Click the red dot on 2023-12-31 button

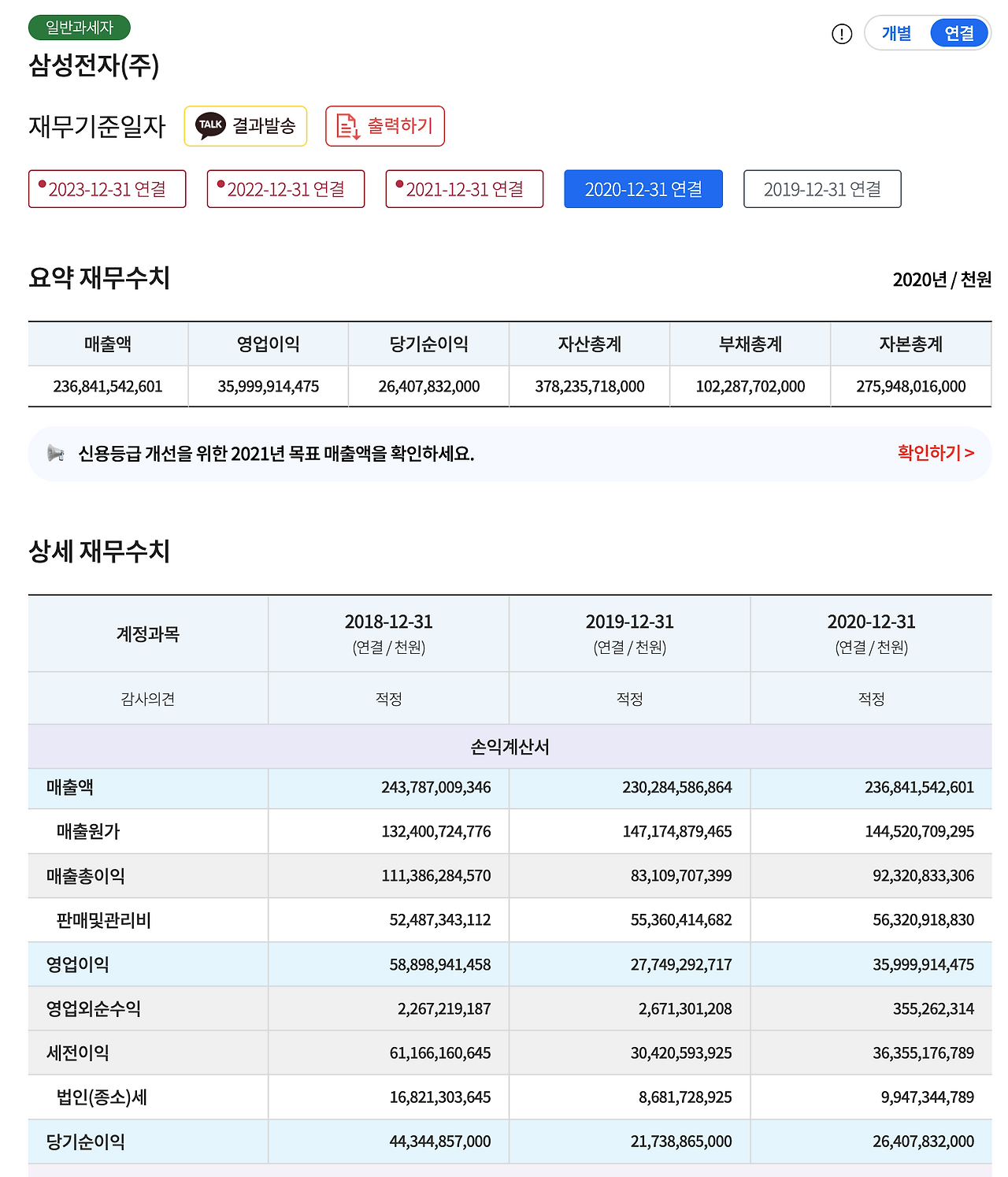(41, 182)
